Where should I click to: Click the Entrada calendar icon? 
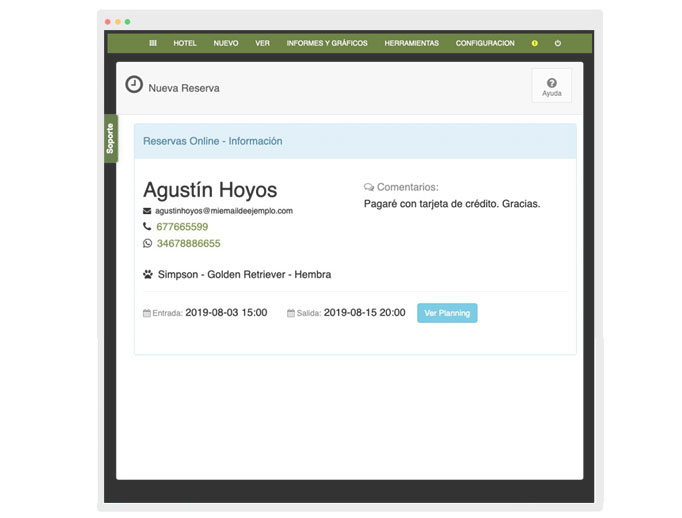click(x=147, y=313)
